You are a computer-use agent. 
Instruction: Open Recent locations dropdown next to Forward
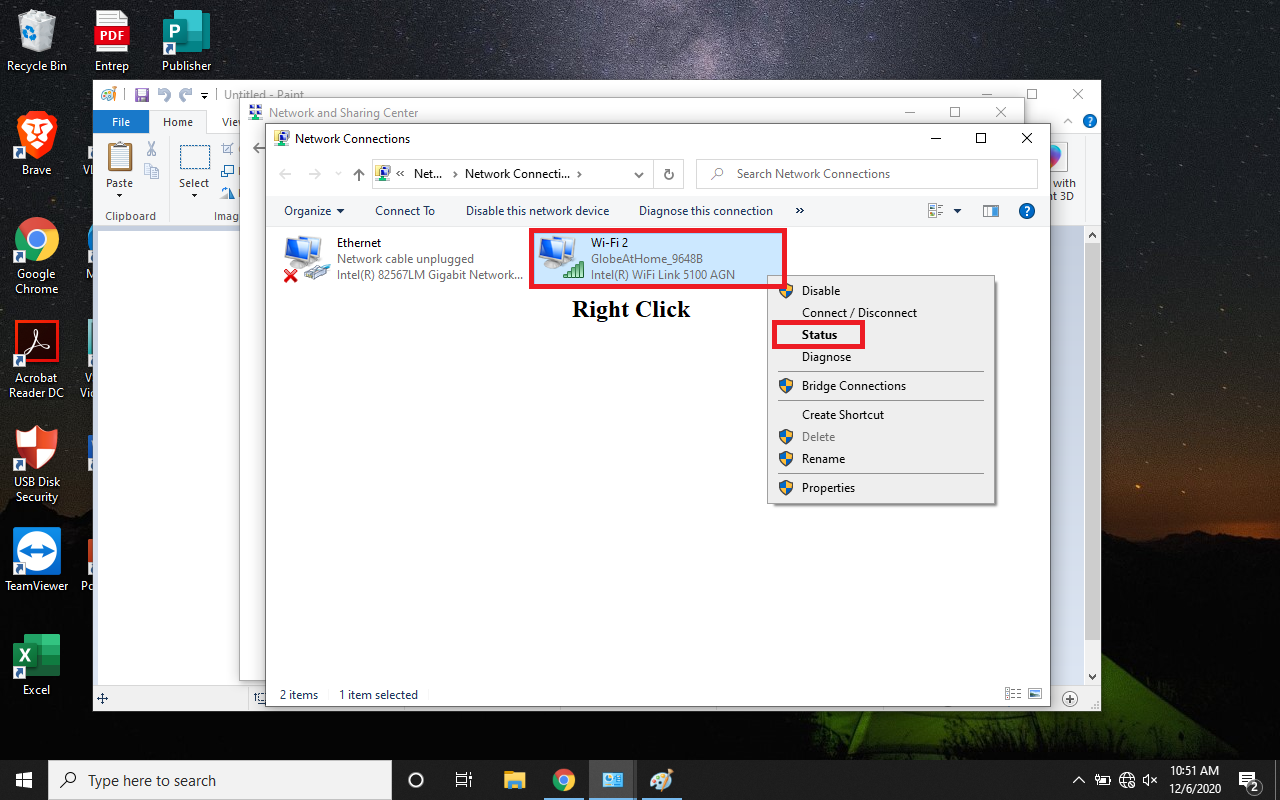(x=338, y=175)
